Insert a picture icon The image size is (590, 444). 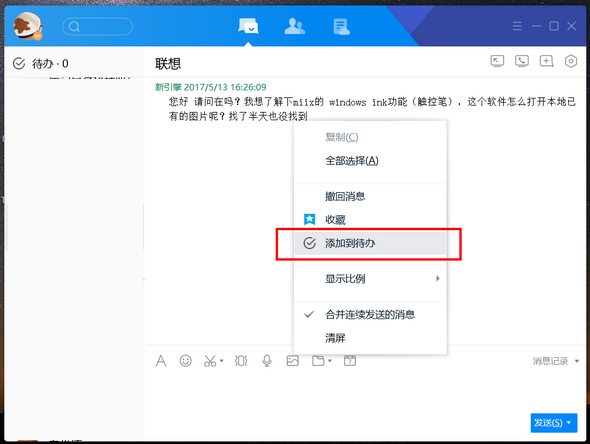point(293,361)
